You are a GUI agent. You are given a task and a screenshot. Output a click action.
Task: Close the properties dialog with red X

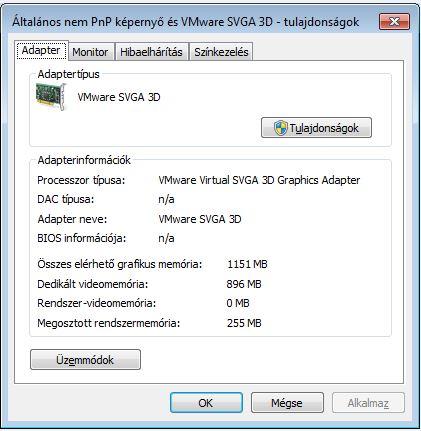pos(394,22)
